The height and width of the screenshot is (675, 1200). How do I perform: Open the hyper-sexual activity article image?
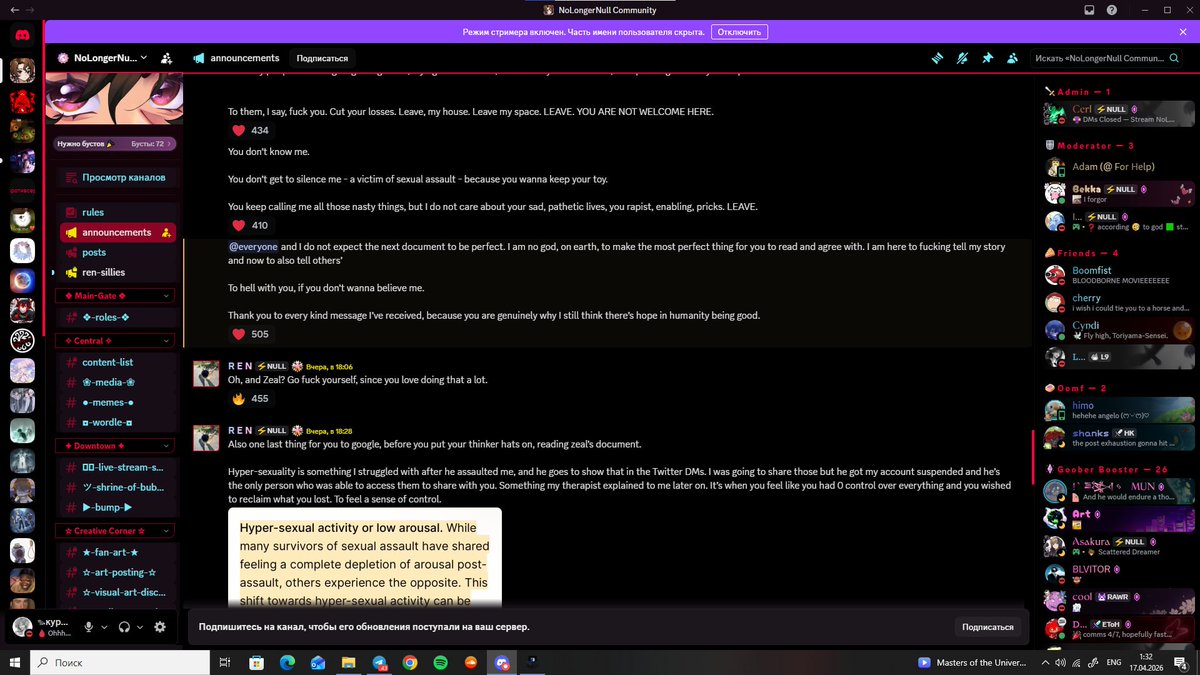(x=365, y=557)
